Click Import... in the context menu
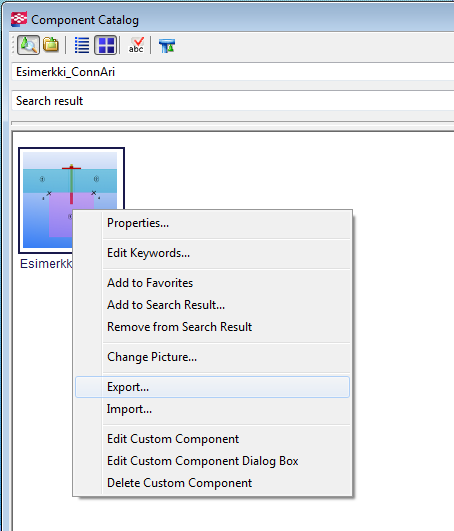This screenshot has width=454, height=531. pyautogui.click(x=212, y=409)
